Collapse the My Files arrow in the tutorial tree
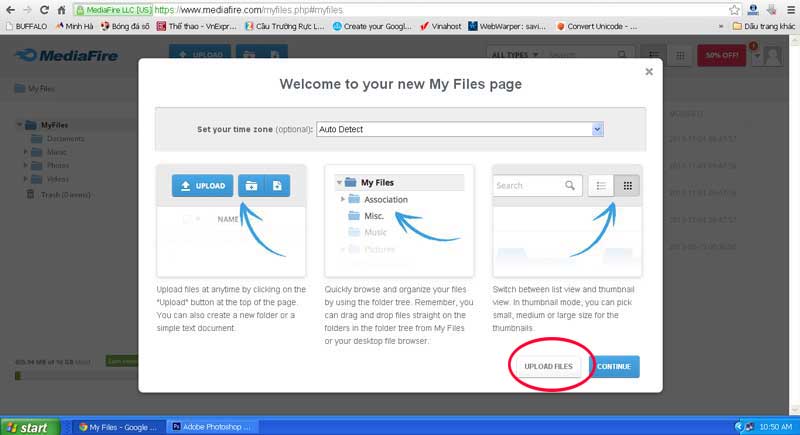The width and height of the screenshot is (800, 435). pyautogui.click(x=339, y=183)
